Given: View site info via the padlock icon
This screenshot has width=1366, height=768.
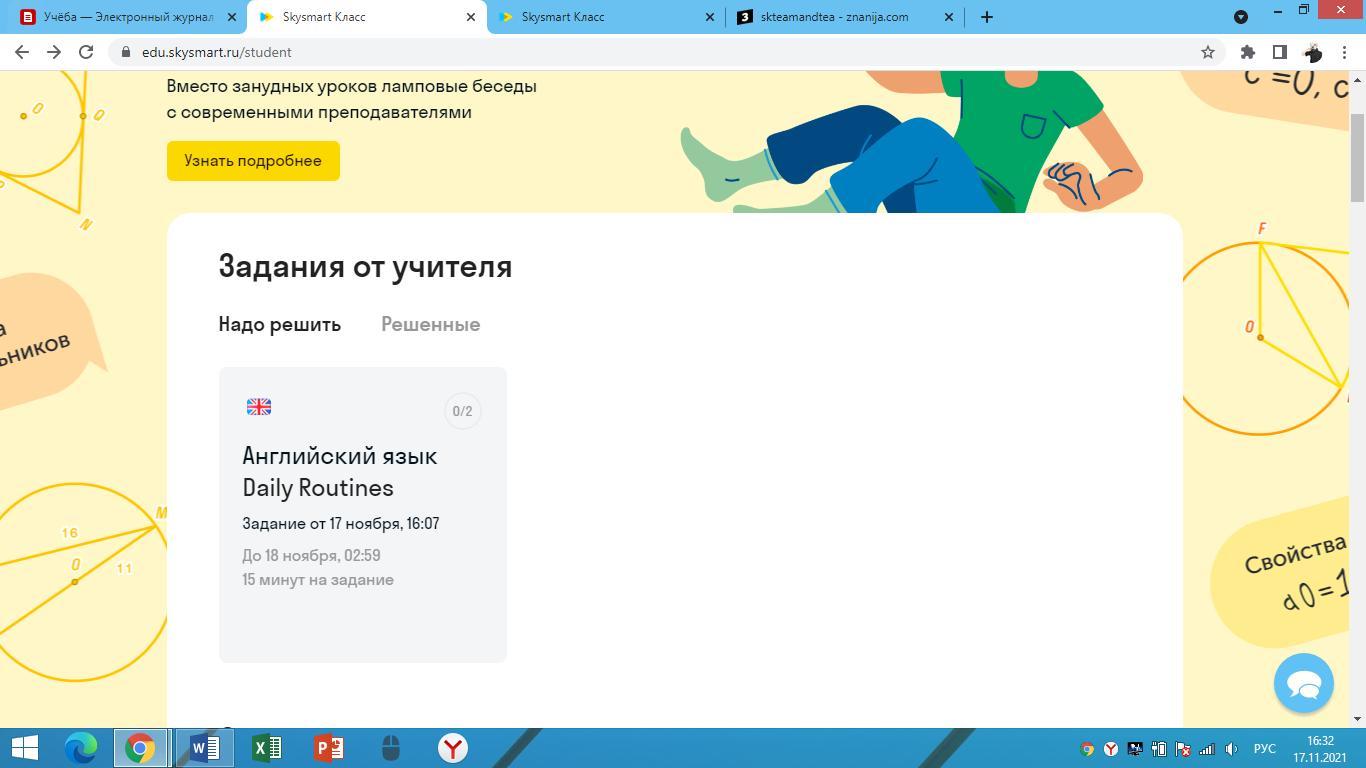Looking at the screenshot, I should (x=126, y=52).
